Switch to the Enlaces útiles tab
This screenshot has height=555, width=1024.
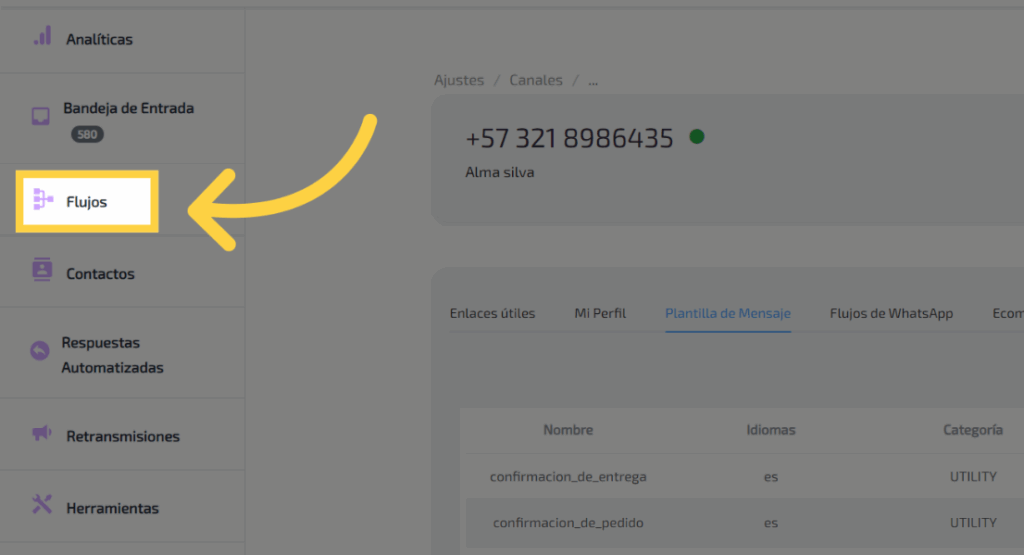click(492, 313)
